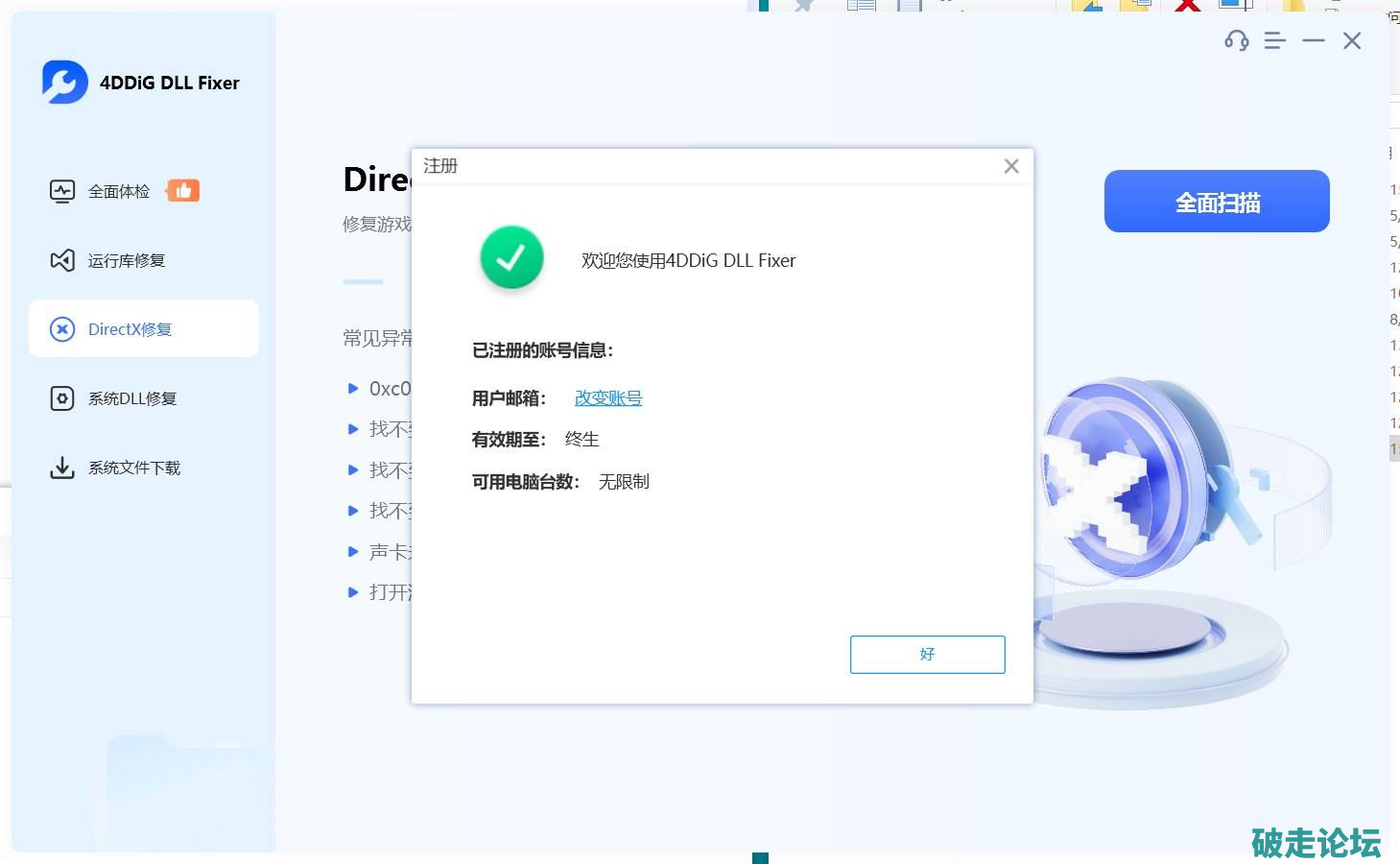Screen dimensions: 1400x864
Task: Expand the 打开 list item arrow
Action: click(x=353, y=592)
